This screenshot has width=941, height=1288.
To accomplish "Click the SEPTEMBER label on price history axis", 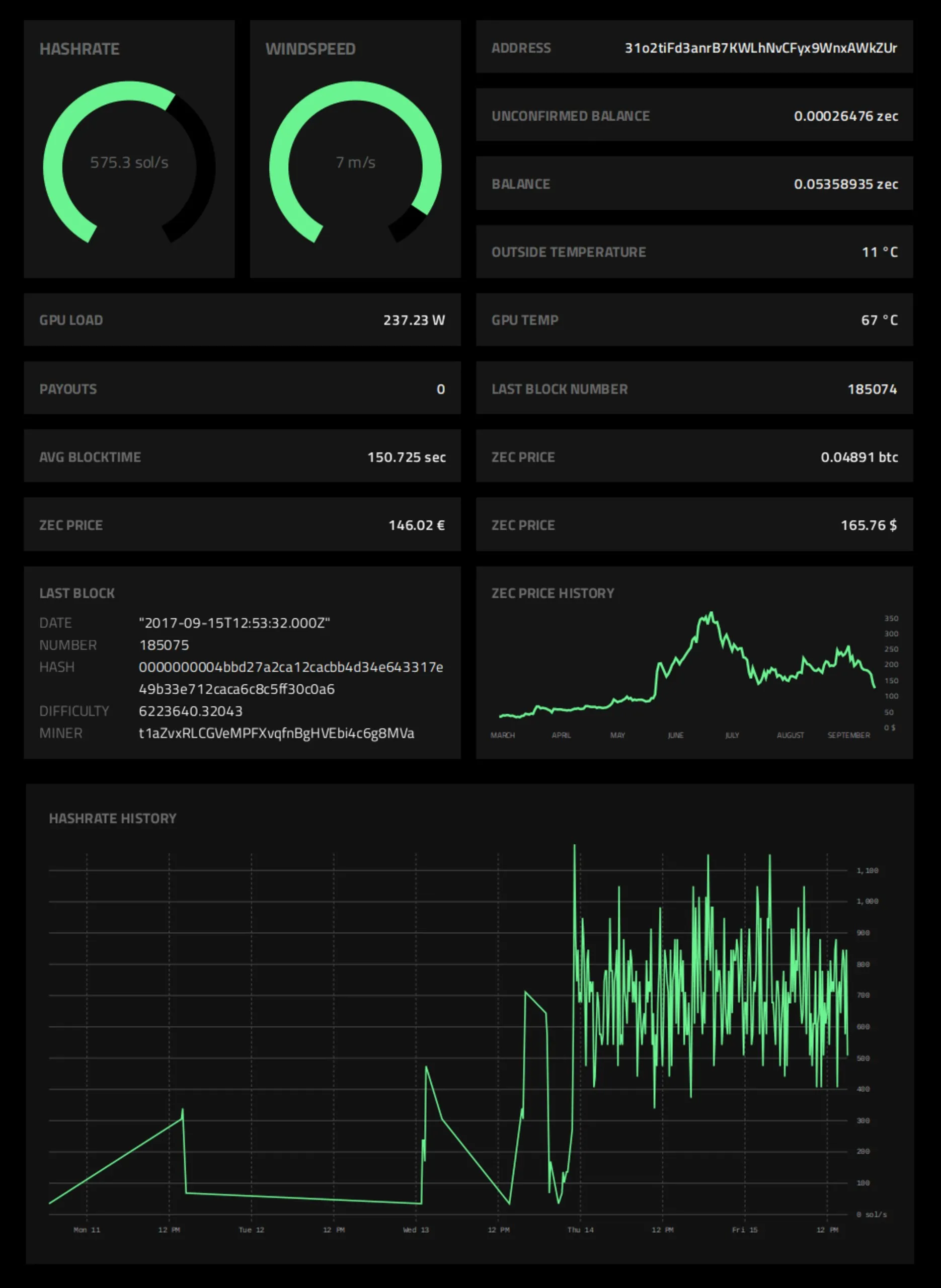I will point(849,735).
